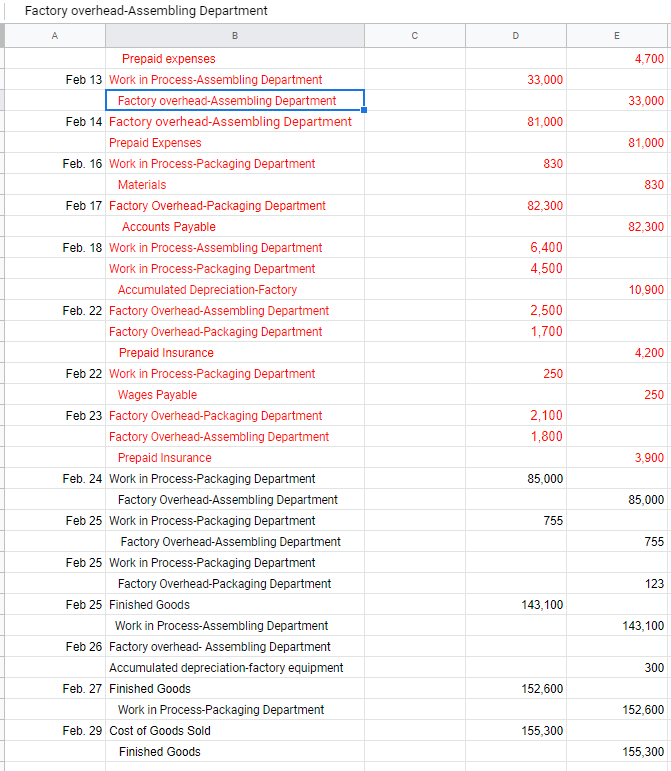Select the 755 credit cell

tap(617, 541)
